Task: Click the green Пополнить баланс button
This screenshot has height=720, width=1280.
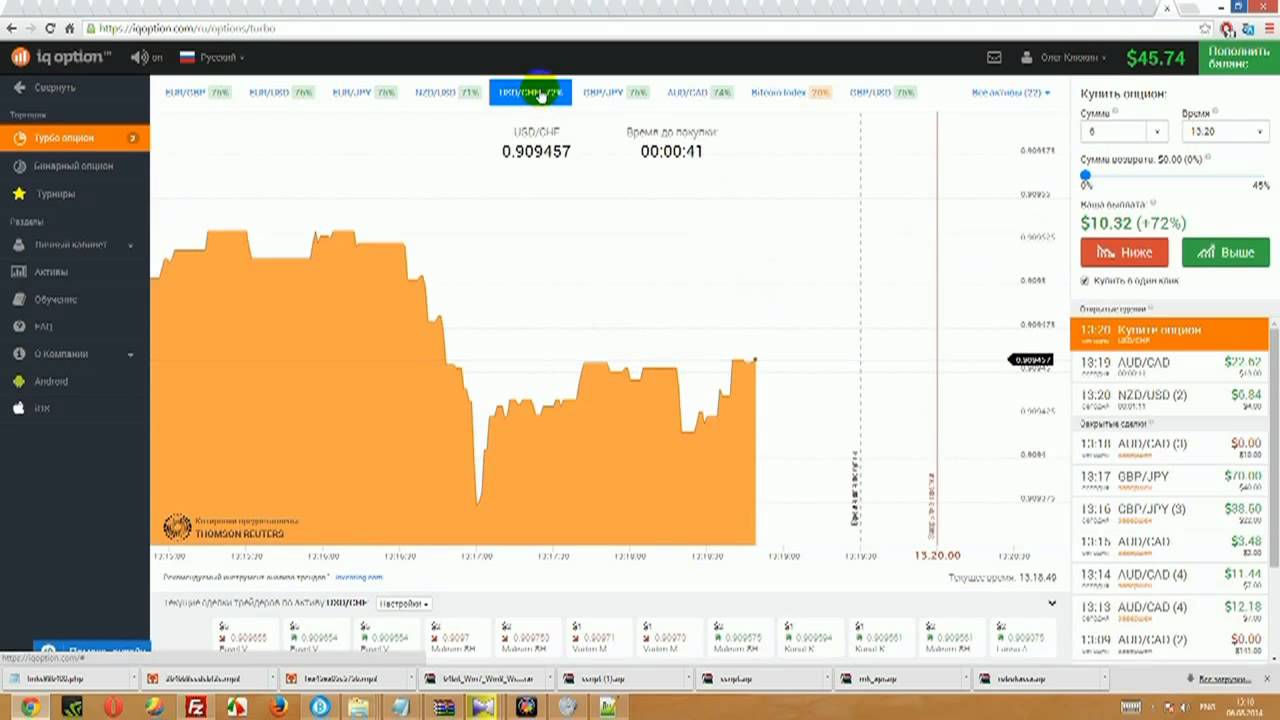Action: click(x=1239, y=57)
